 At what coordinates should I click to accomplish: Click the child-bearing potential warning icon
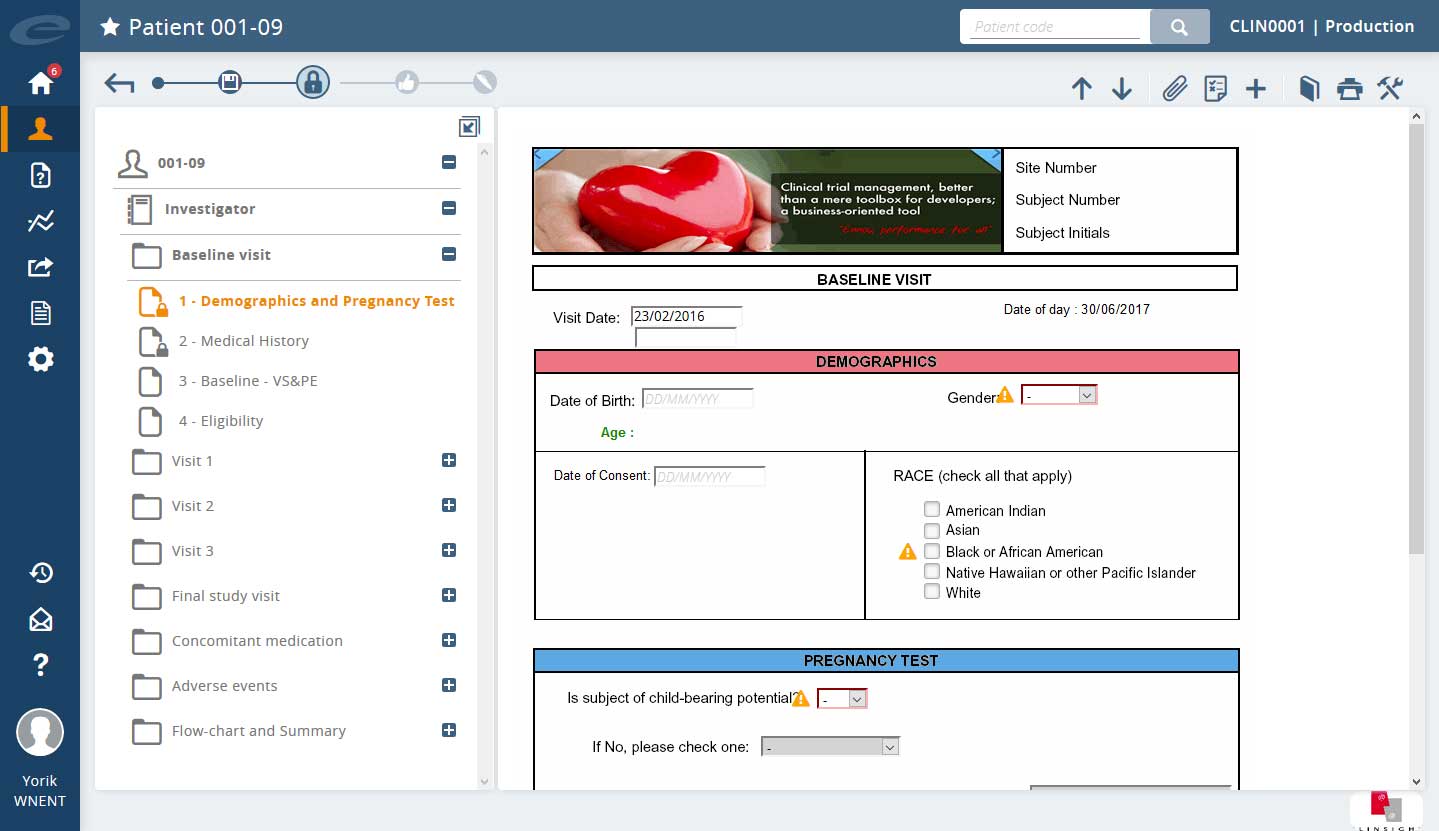pyautogui.click(x=800, y=699)
